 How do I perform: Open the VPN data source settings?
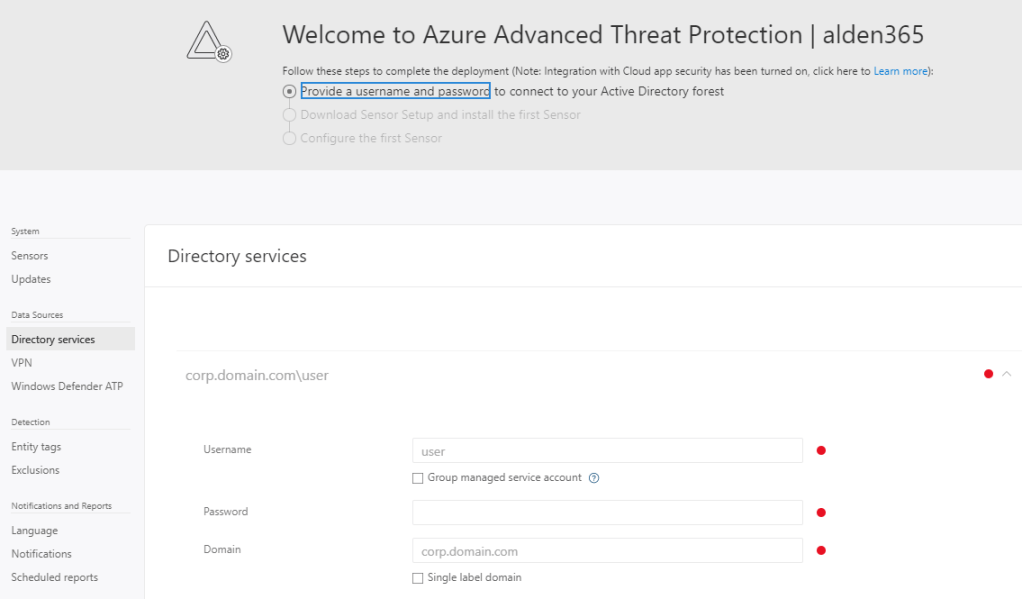point(21,363)
